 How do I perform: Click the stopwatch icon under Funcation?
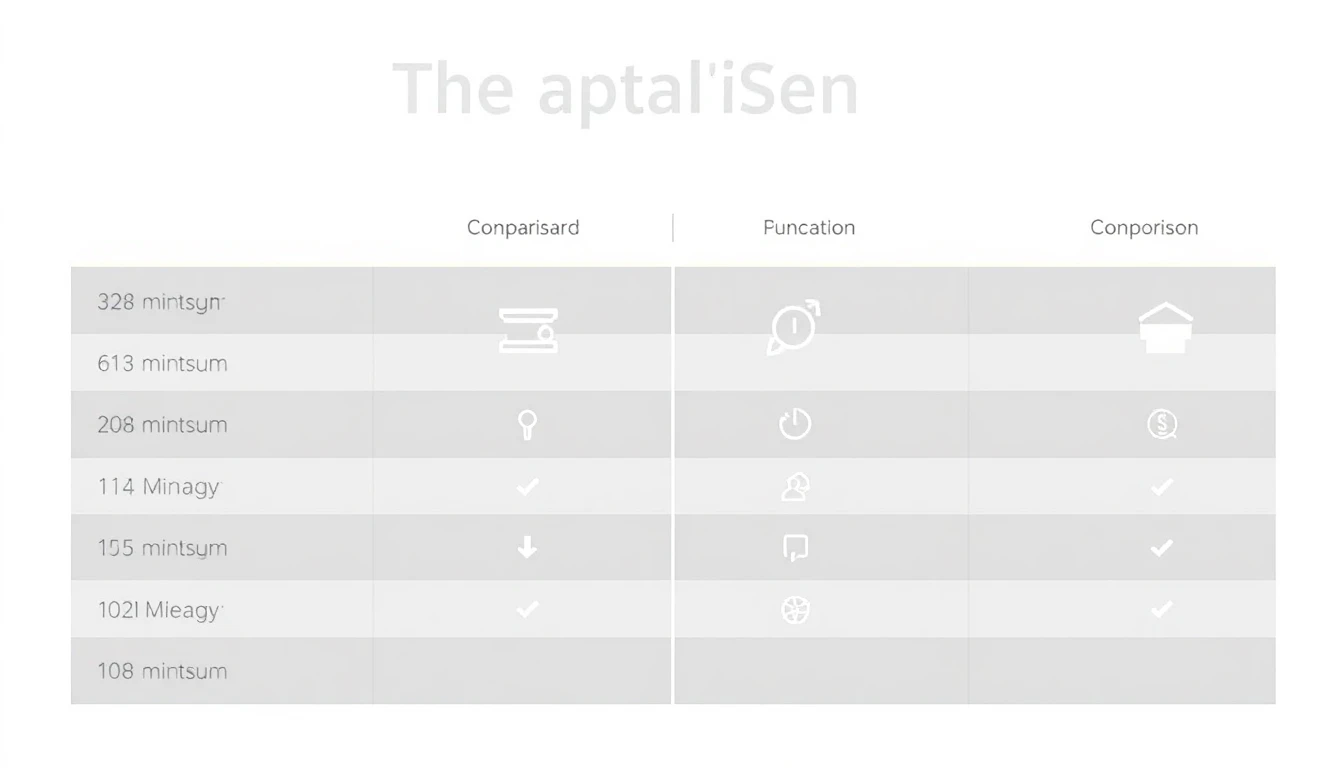pos(794,326)
